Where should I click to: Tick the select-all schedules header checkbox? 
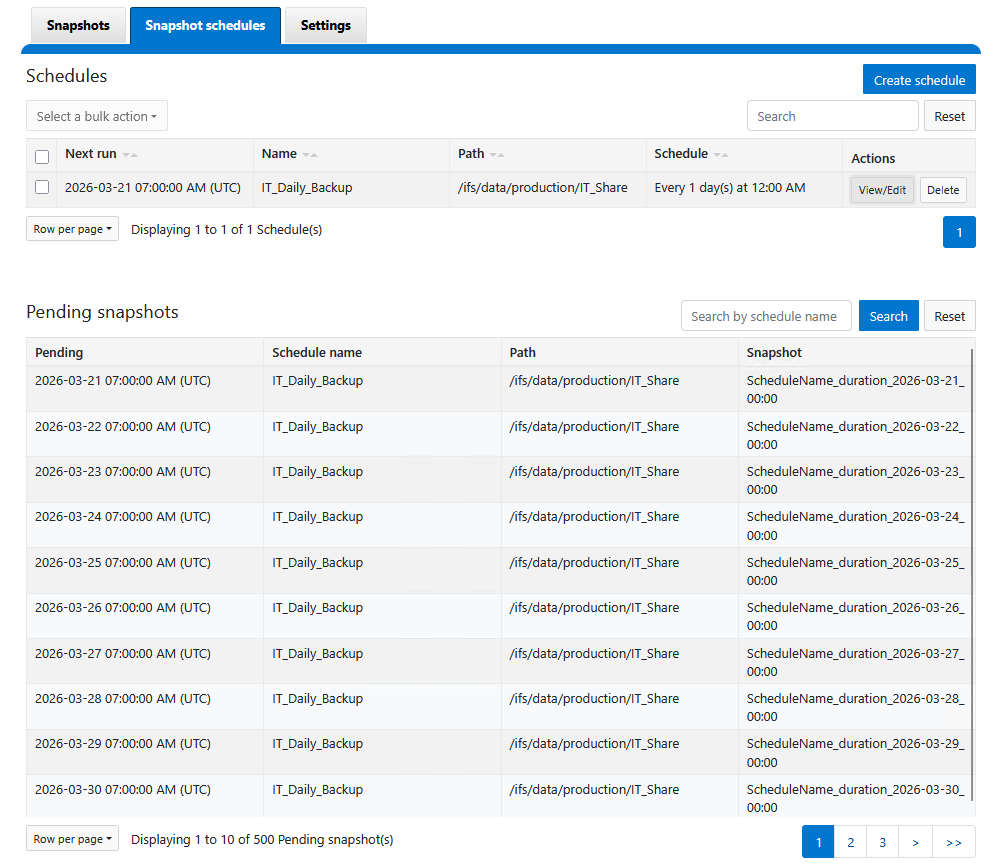pos(42,157)
